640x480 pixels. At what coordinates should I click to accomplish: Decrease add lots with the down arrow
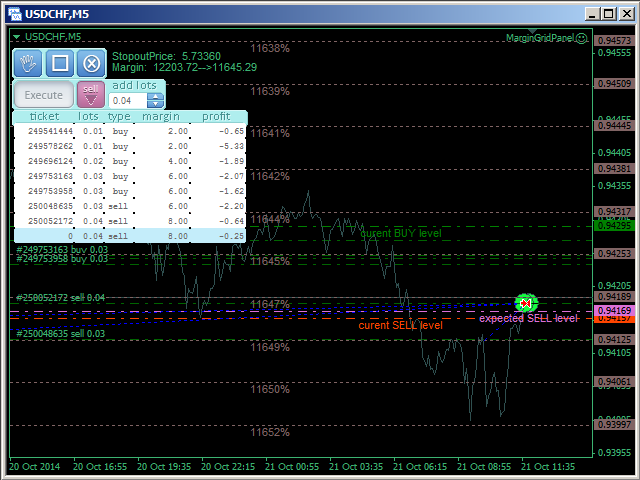(156, 104)
